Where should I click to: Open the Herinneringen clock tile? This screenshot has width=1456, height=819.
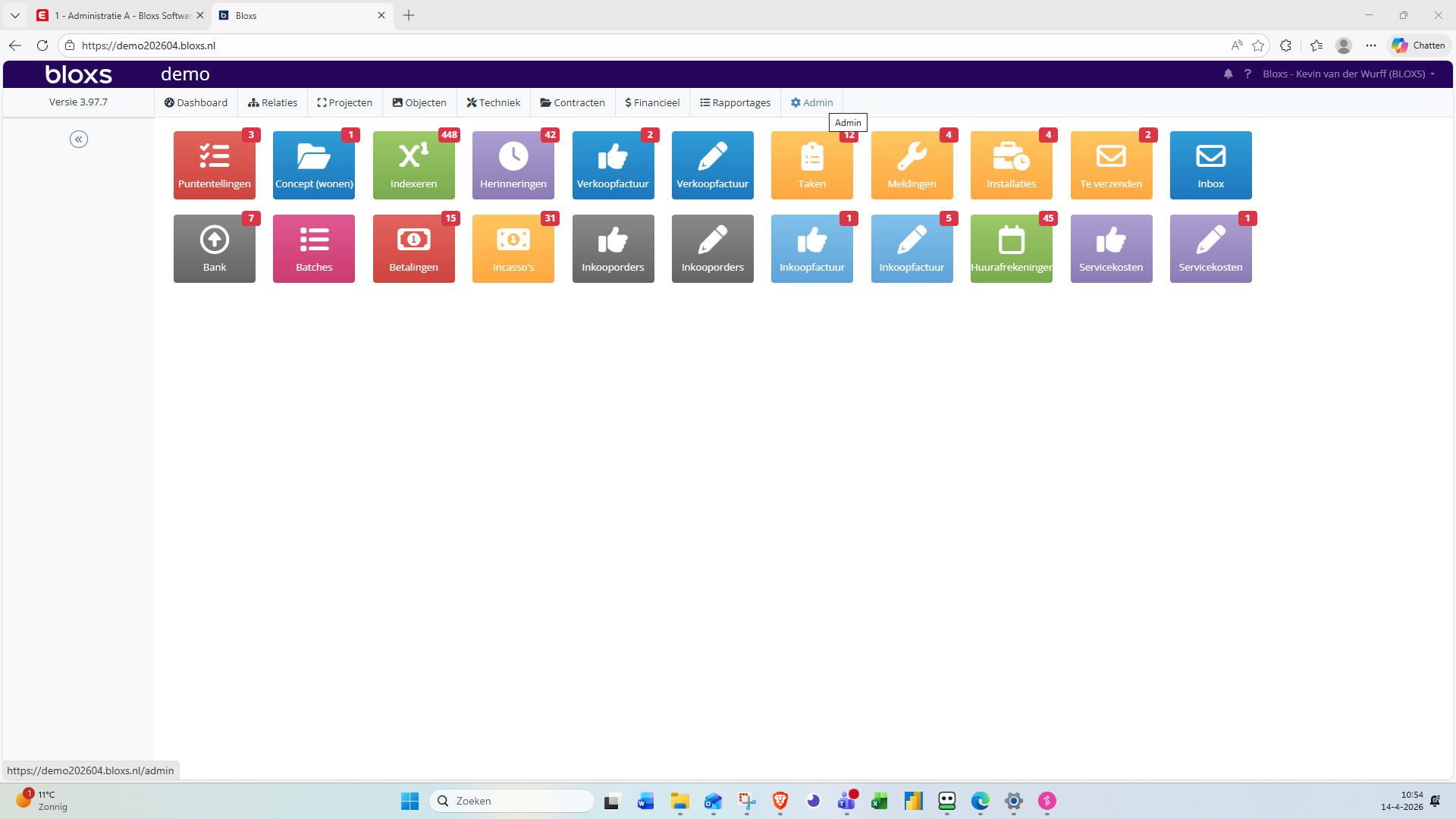click(513, 165)
